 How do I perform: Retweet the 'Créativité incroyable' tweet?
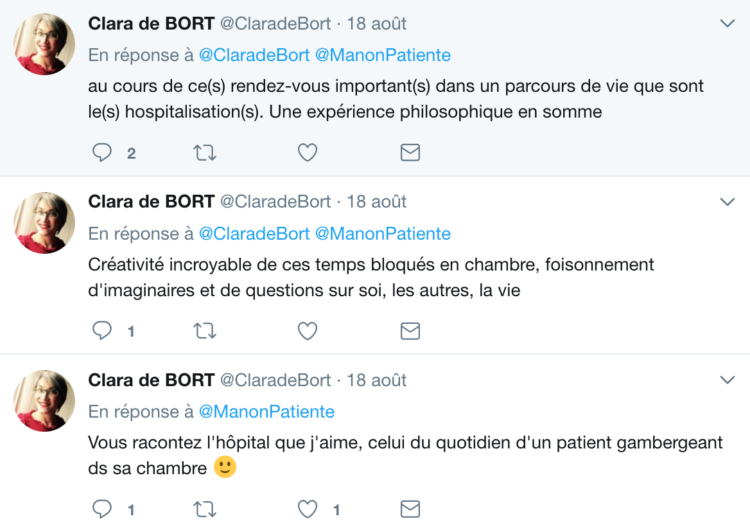(x=205, y=331)
